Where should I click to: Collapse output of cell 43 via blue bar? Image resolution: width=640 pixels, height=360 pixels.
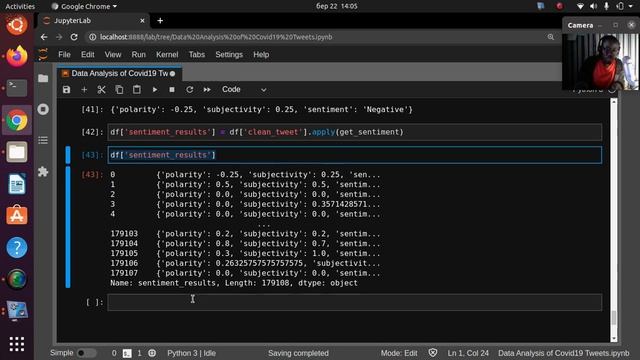tap(68, 227)
